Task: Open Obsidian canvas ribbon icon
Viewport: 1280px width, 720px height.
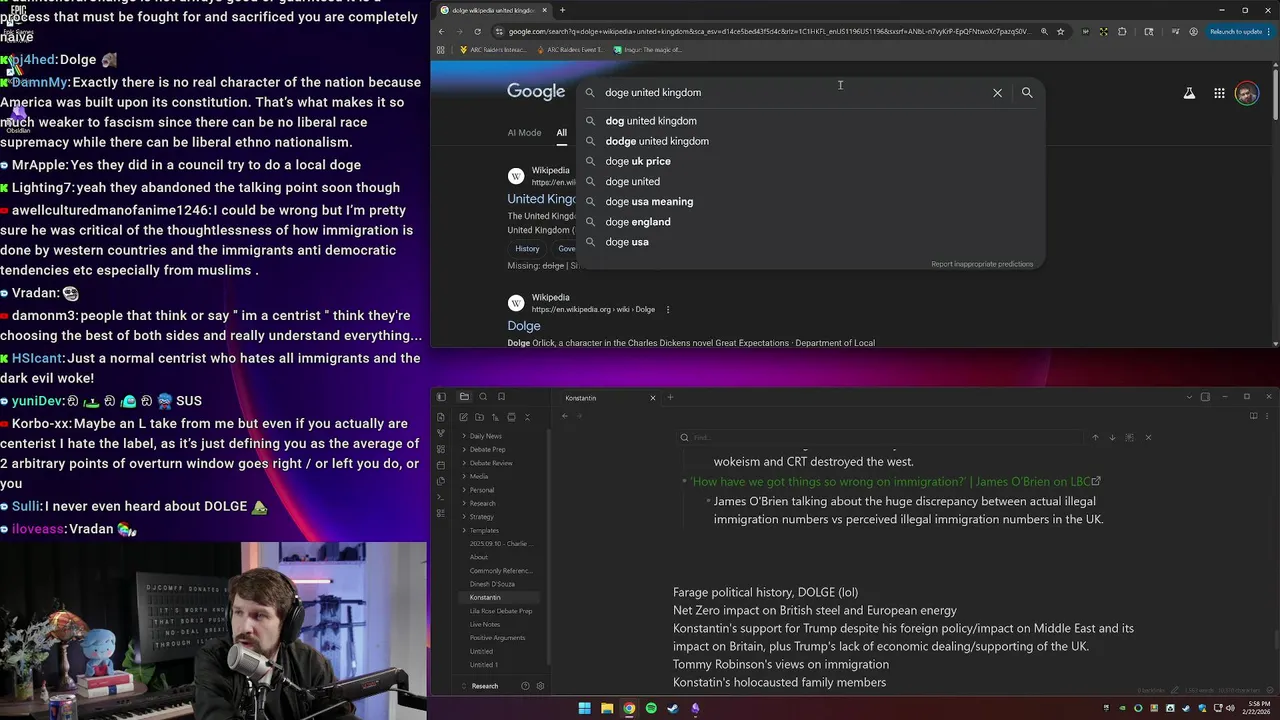Action: click(441, 449)
